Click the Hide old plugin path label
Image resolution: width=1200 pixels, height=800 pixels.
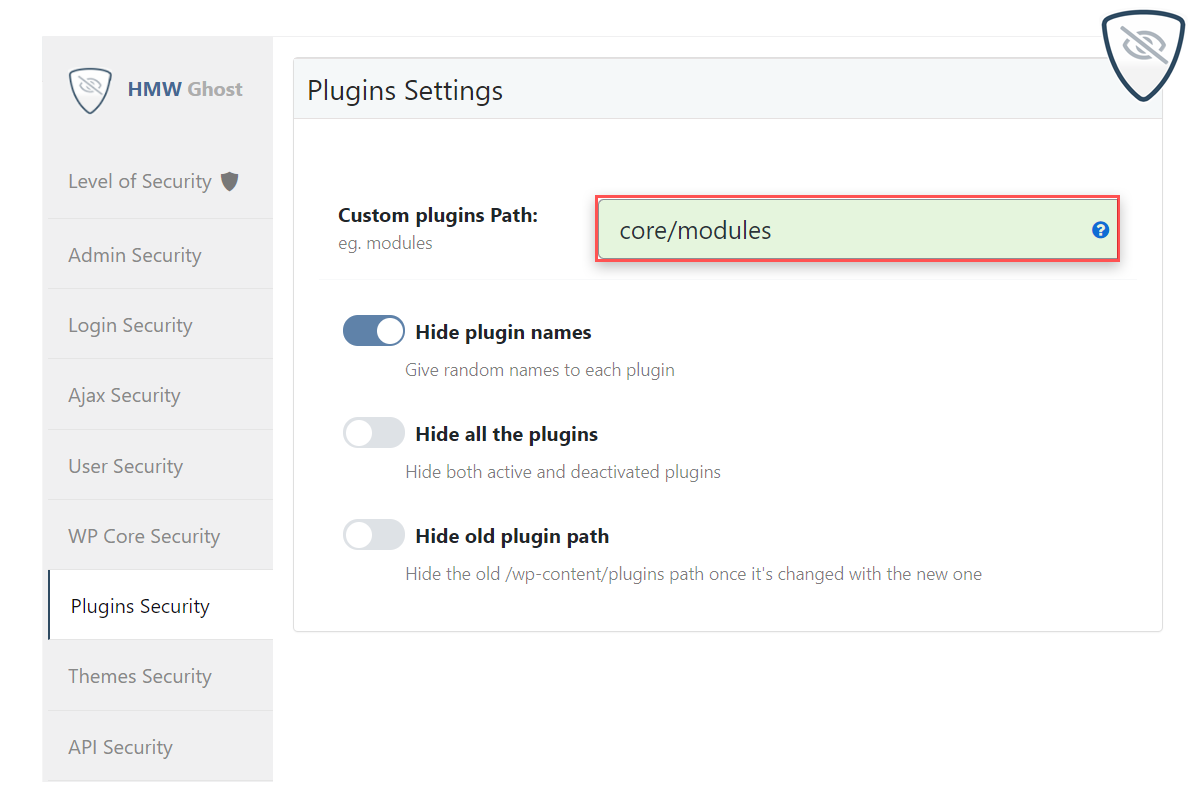point(512,536)
